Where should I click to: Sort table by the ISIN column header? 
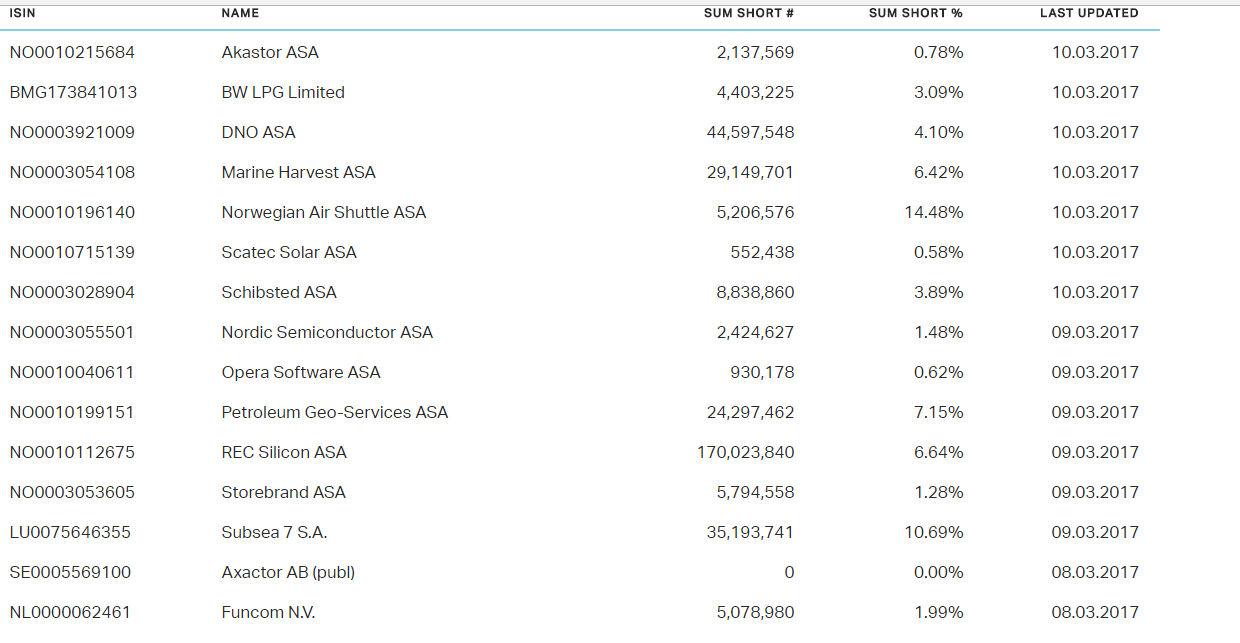22,13
